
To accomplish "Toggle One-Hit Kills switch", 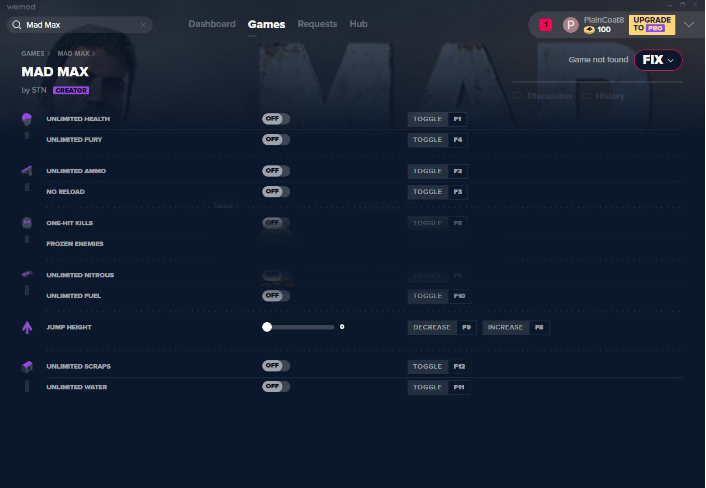I will (x=276, y=223).
